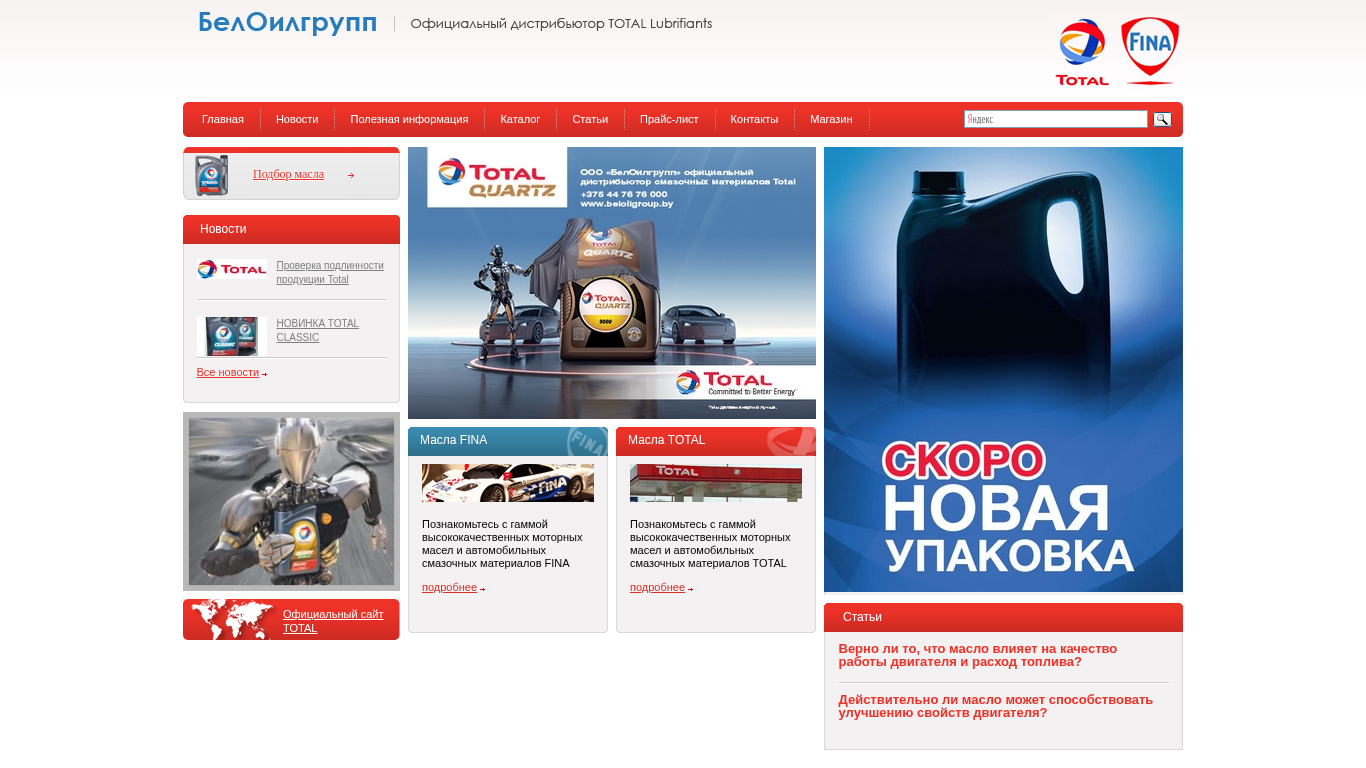Click the Новости sidebar panel header
Viewport: 1366px width, 768px height.
[291, 229]
